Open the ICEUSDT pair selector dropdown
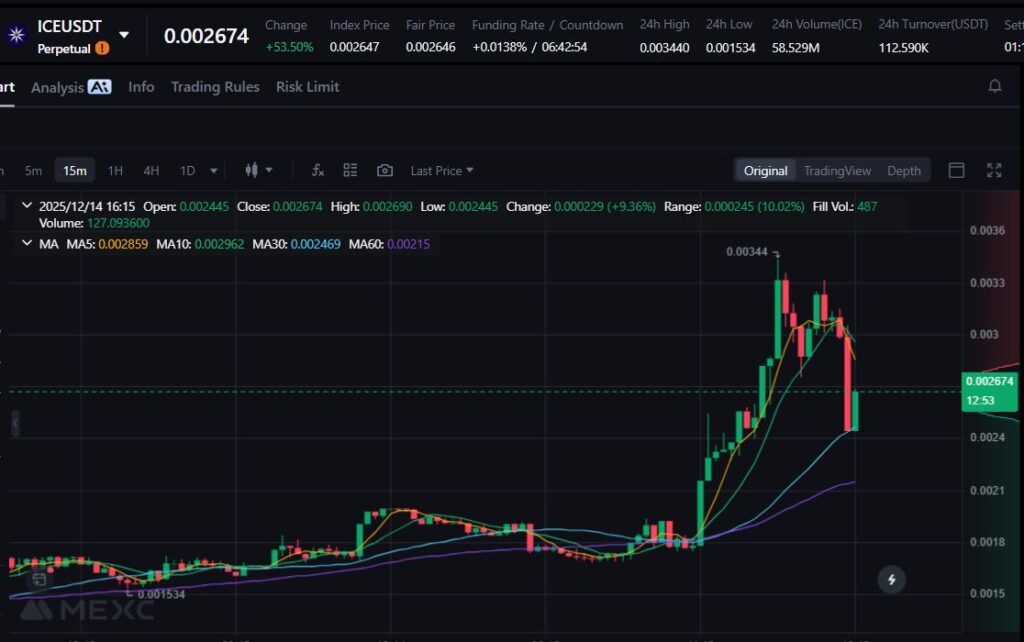This screenshot has height=642, width=1024. (124, 35)
